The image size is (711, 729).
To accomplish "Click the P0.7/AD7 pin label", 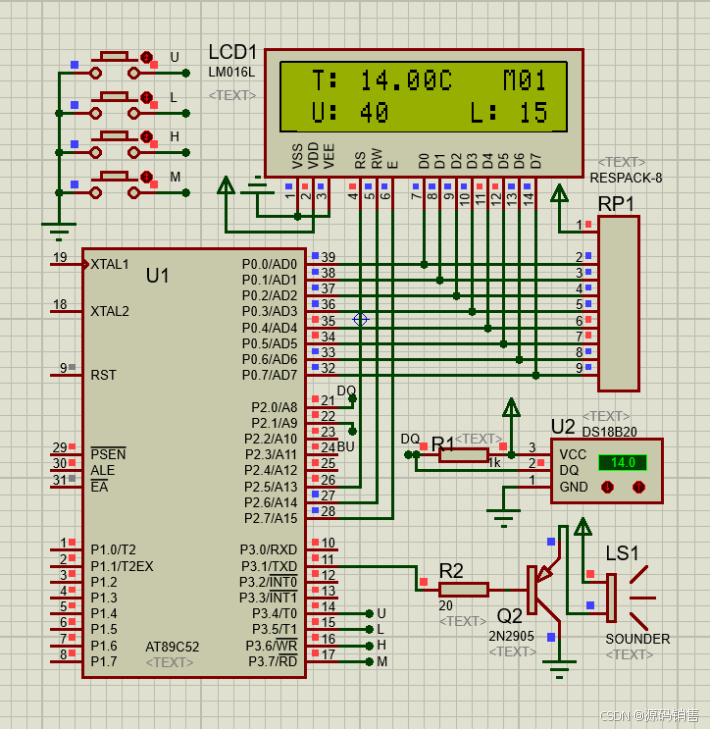I will (x=269, y=375).
